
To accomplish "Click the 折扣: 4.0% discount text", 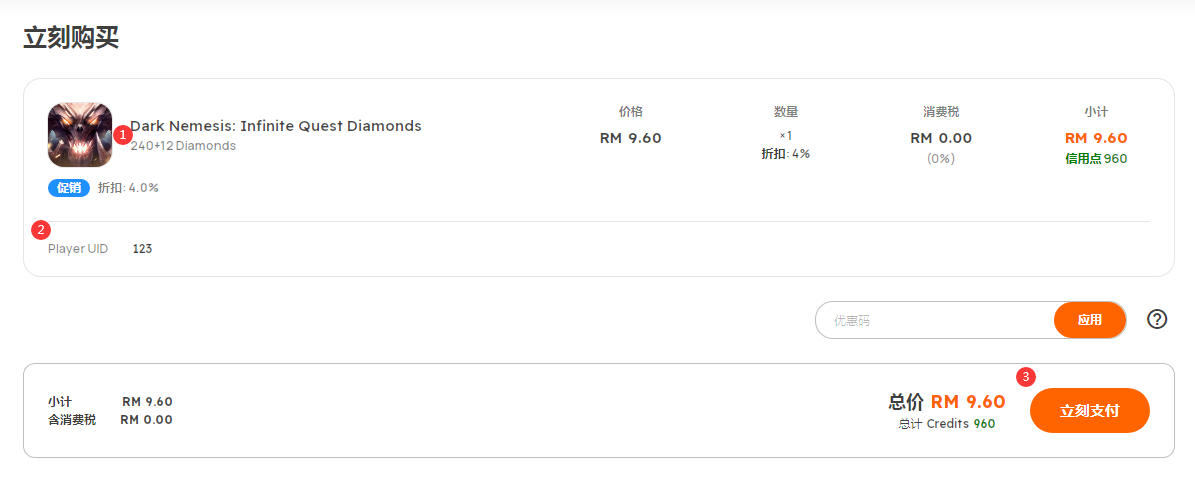I will coord(128,187).
